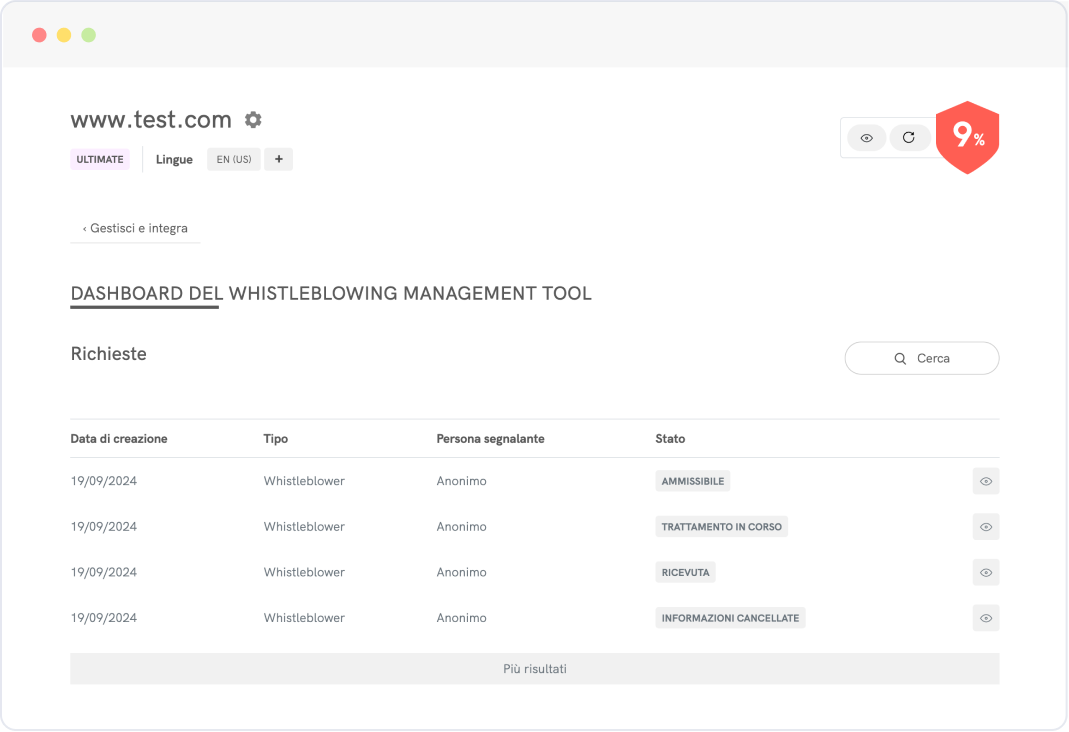Load more with Più risultati button
1069x732 pixels.
[x=534, y=669]
